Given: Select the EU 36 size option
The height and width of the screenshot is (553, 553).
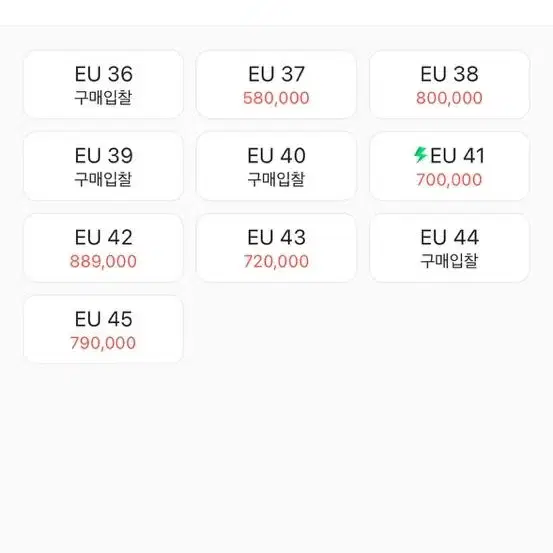Looking at the screenshot, I should [103, 84].
